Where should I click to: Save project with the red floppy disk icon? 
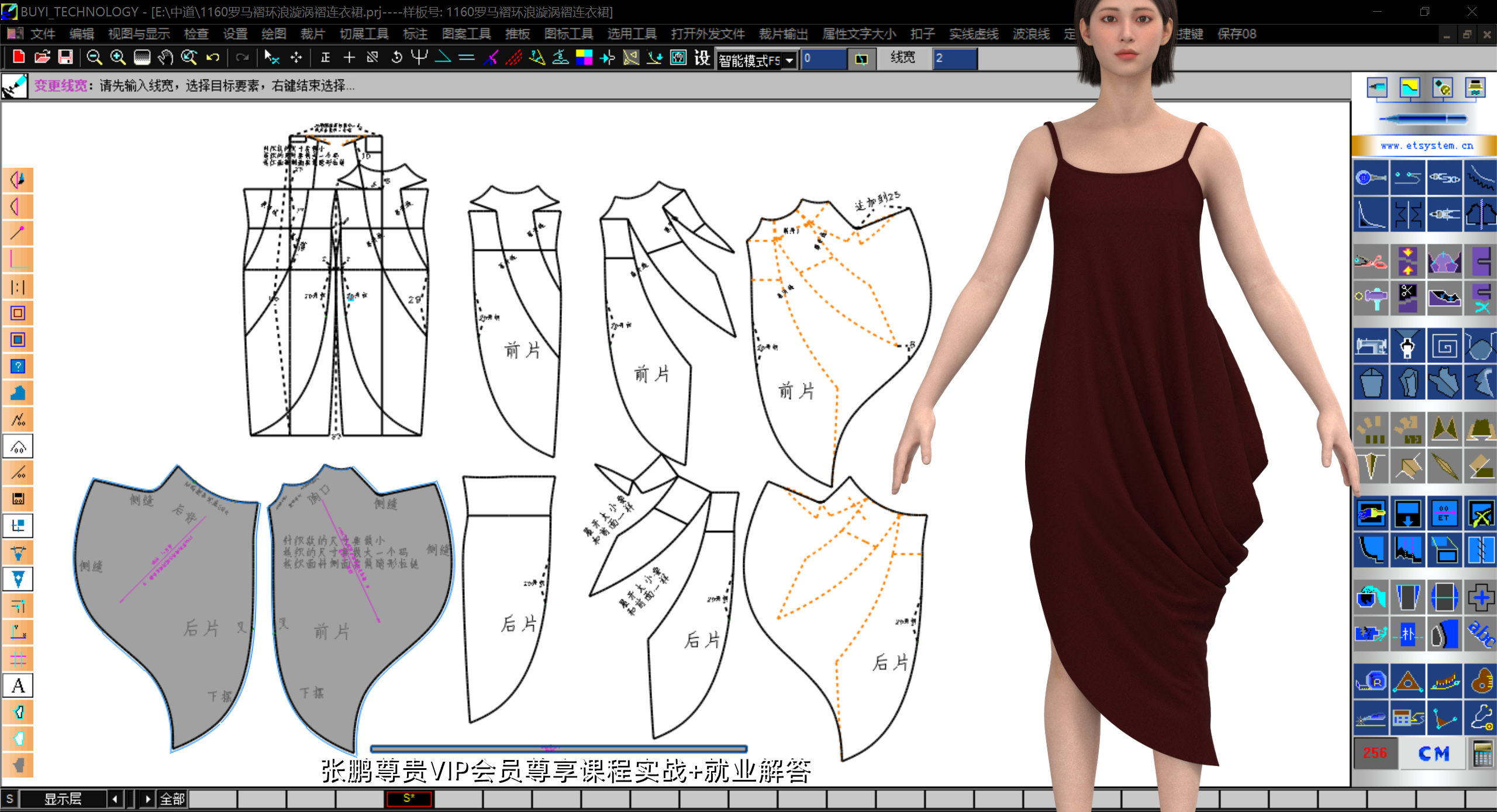pyautogui.click(x=65, y=57)
